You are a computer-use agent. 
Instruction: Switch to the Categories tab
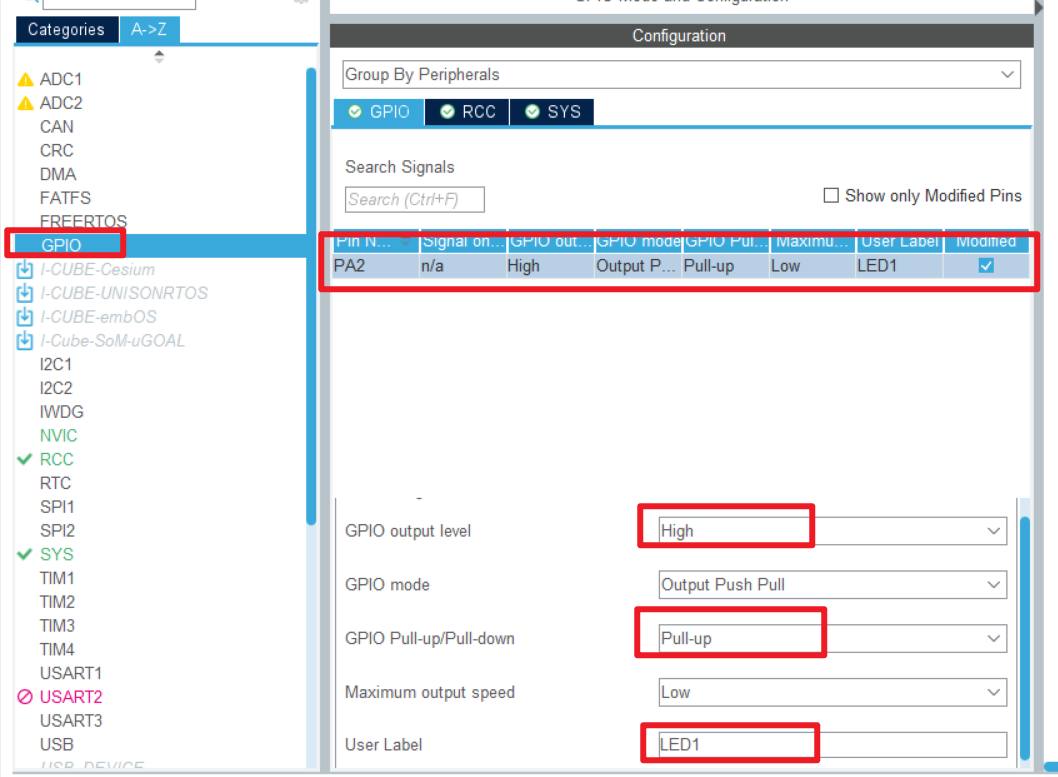[x=66, y=30]
